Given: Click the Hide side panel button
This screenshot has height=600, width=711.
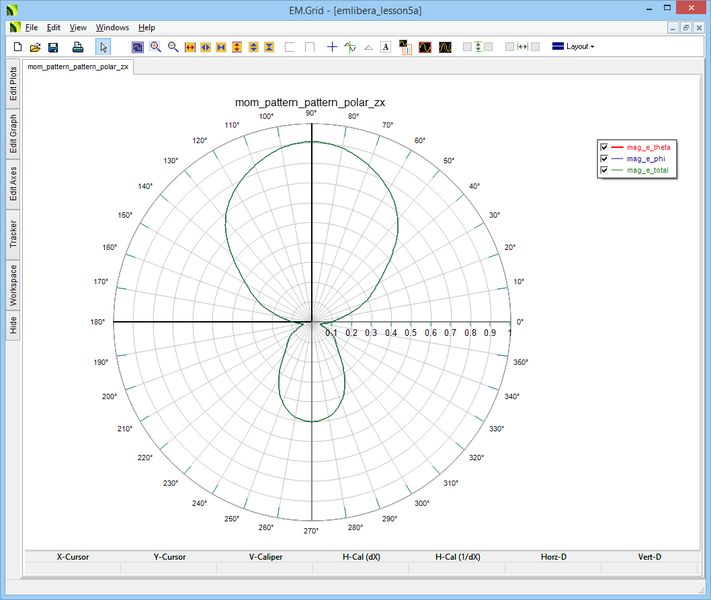Looking at the screenshot, I should click(13, 325).
